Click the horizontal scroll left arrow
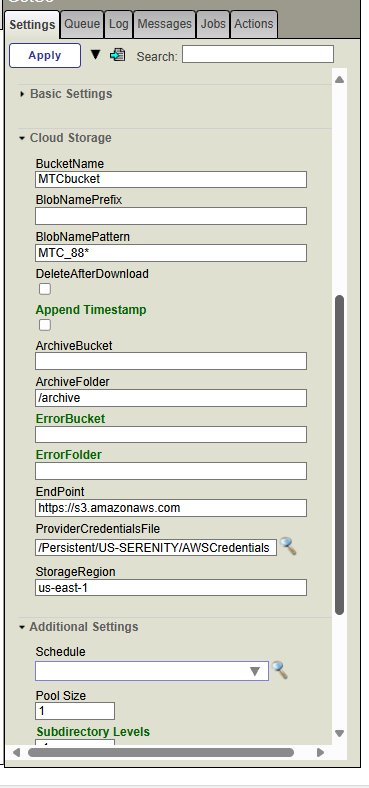 tap(16, 752)
